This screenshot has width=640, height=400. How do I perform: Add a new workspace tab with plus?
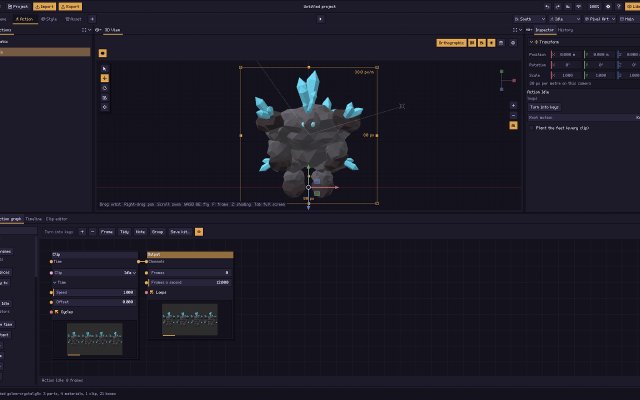tap(92, 19)
